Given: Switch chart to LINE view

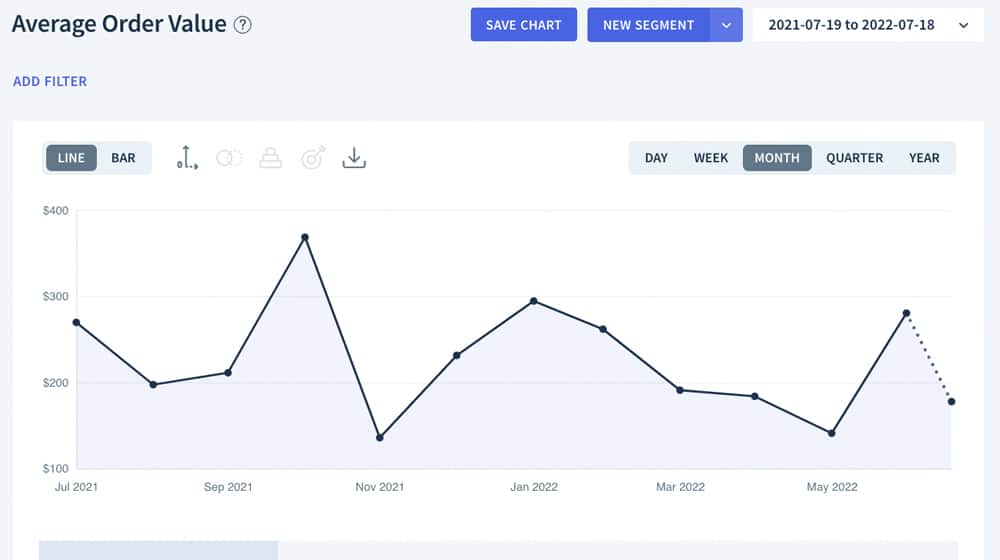Looking at the screenshot, I should tap(71, 158).
